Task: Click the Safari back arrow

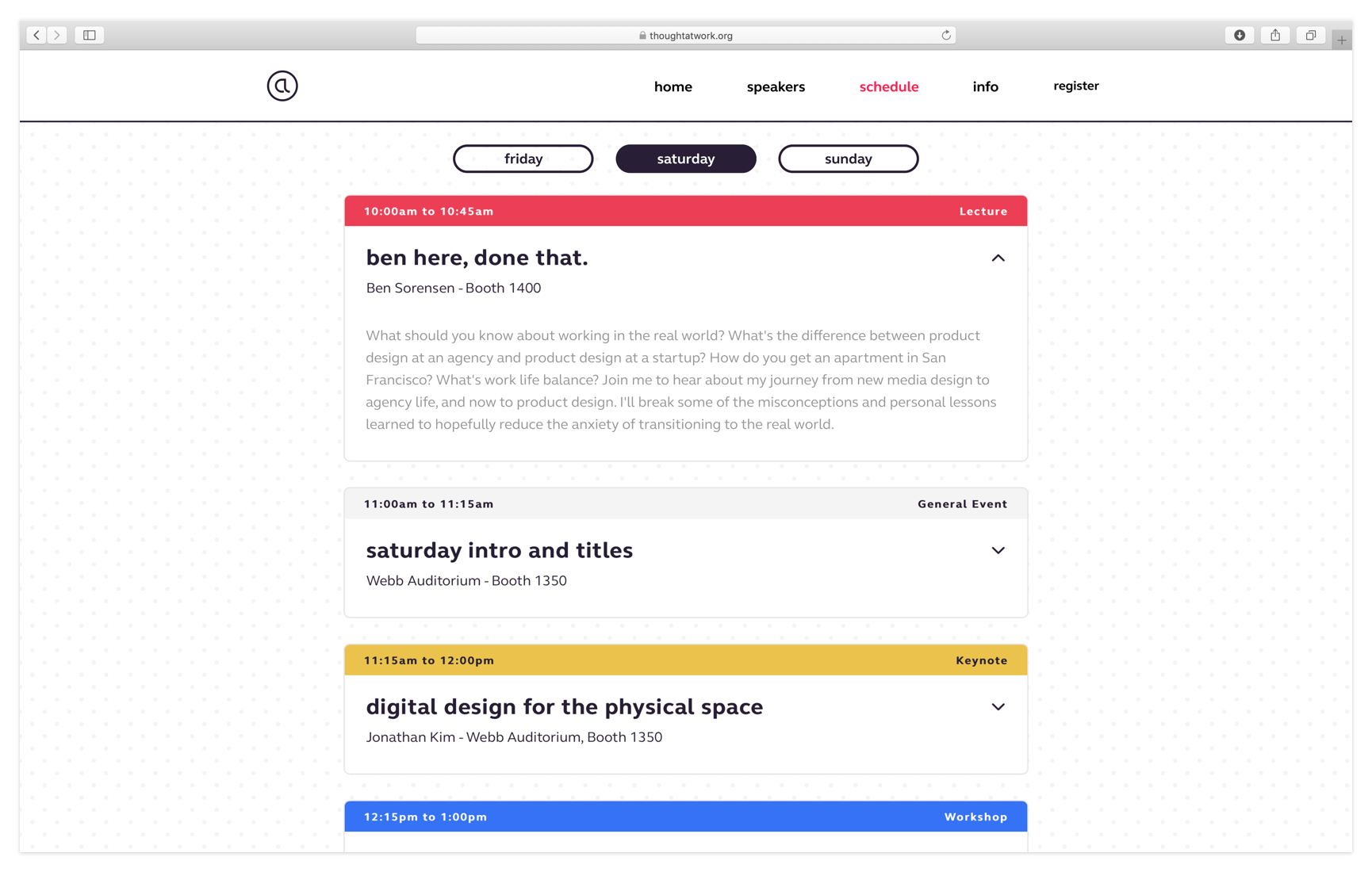Action: (x=36, y=35)
